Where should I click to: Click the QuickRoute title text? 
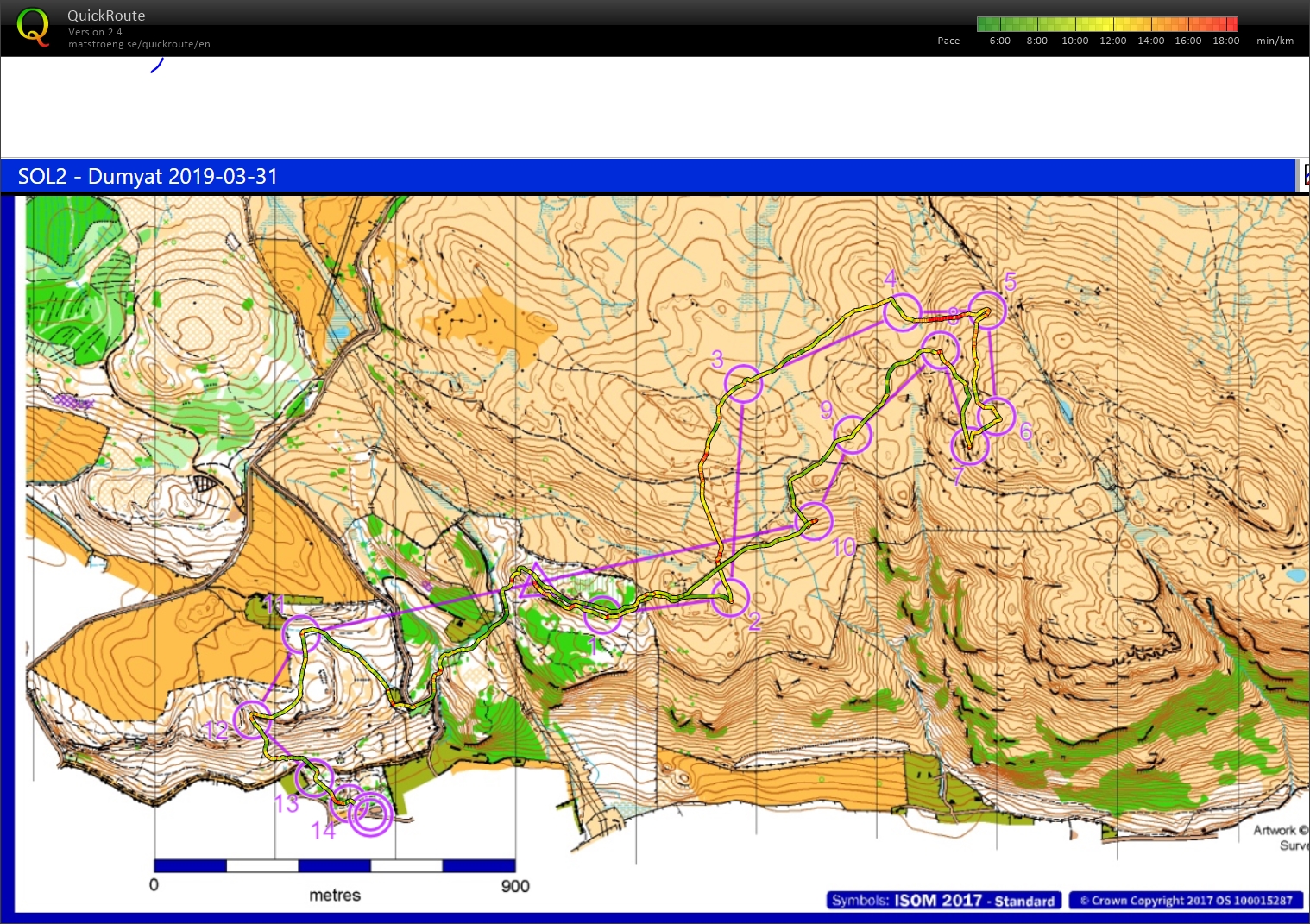(x=106, y=16)
